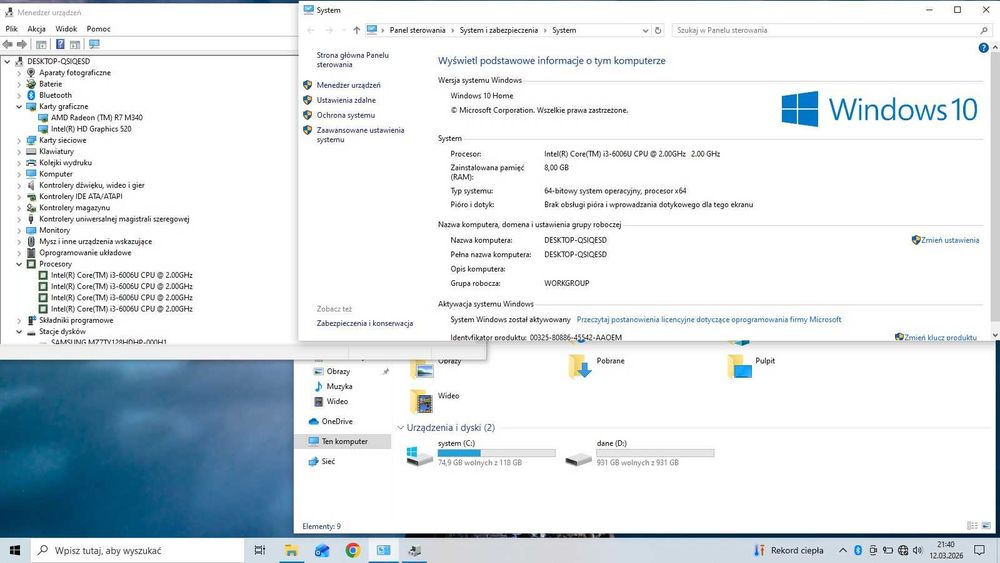Open the Pomoc menu in Device Manager
Image resolution: width=1000 pixels, height=563 pixels.
[98, 29]
